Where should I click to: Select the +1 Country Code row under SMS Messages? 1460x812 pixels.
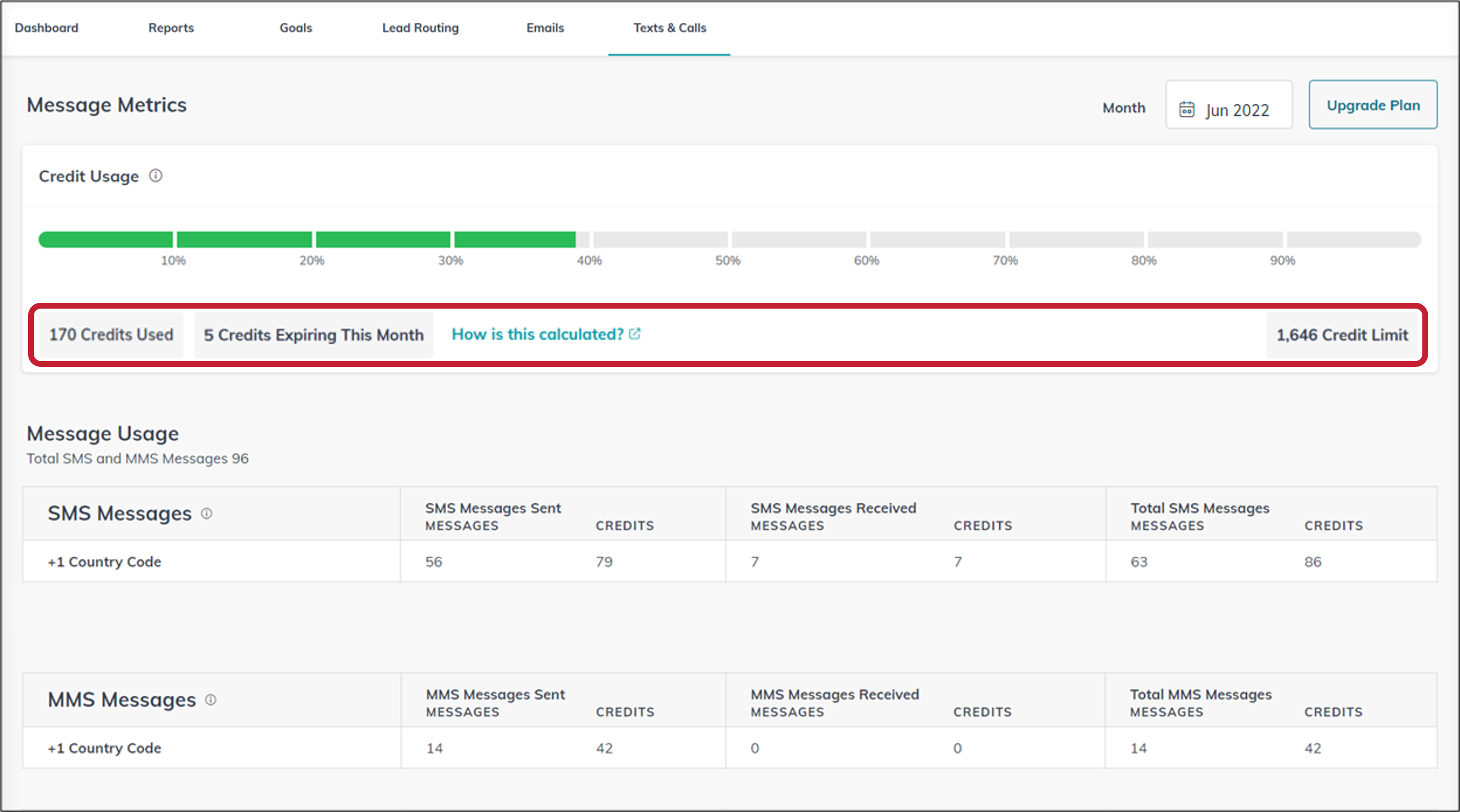(x=104, y=562)
